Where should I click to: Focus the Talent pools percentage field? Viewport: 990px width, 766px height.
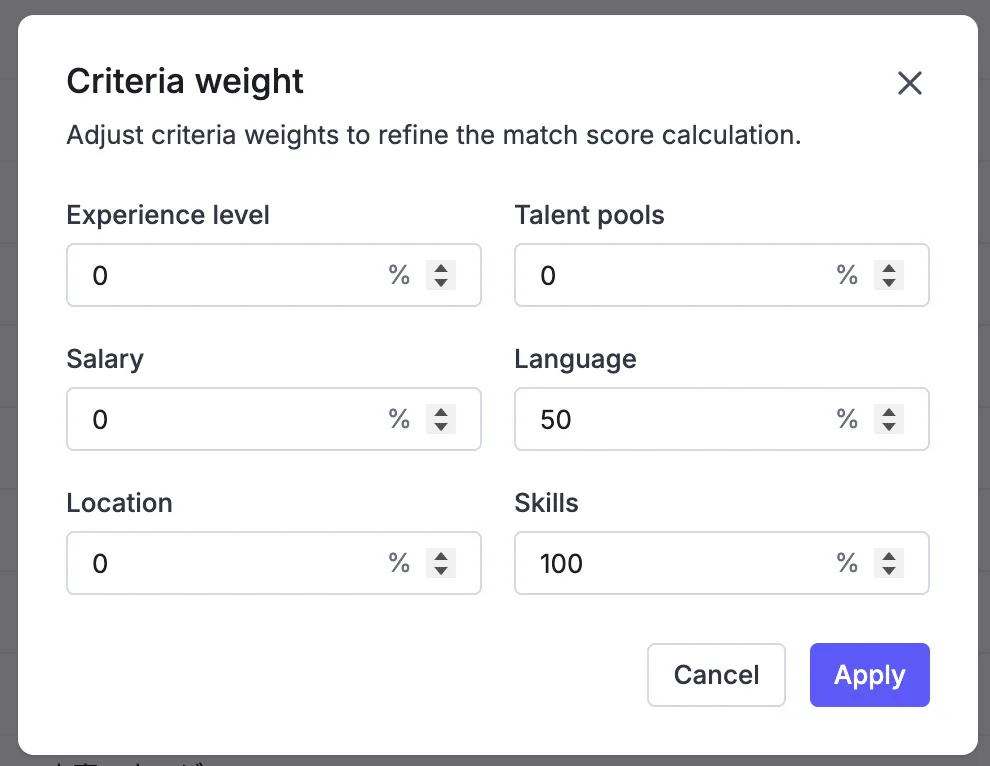pyautogui.click(x=680, y=275)
